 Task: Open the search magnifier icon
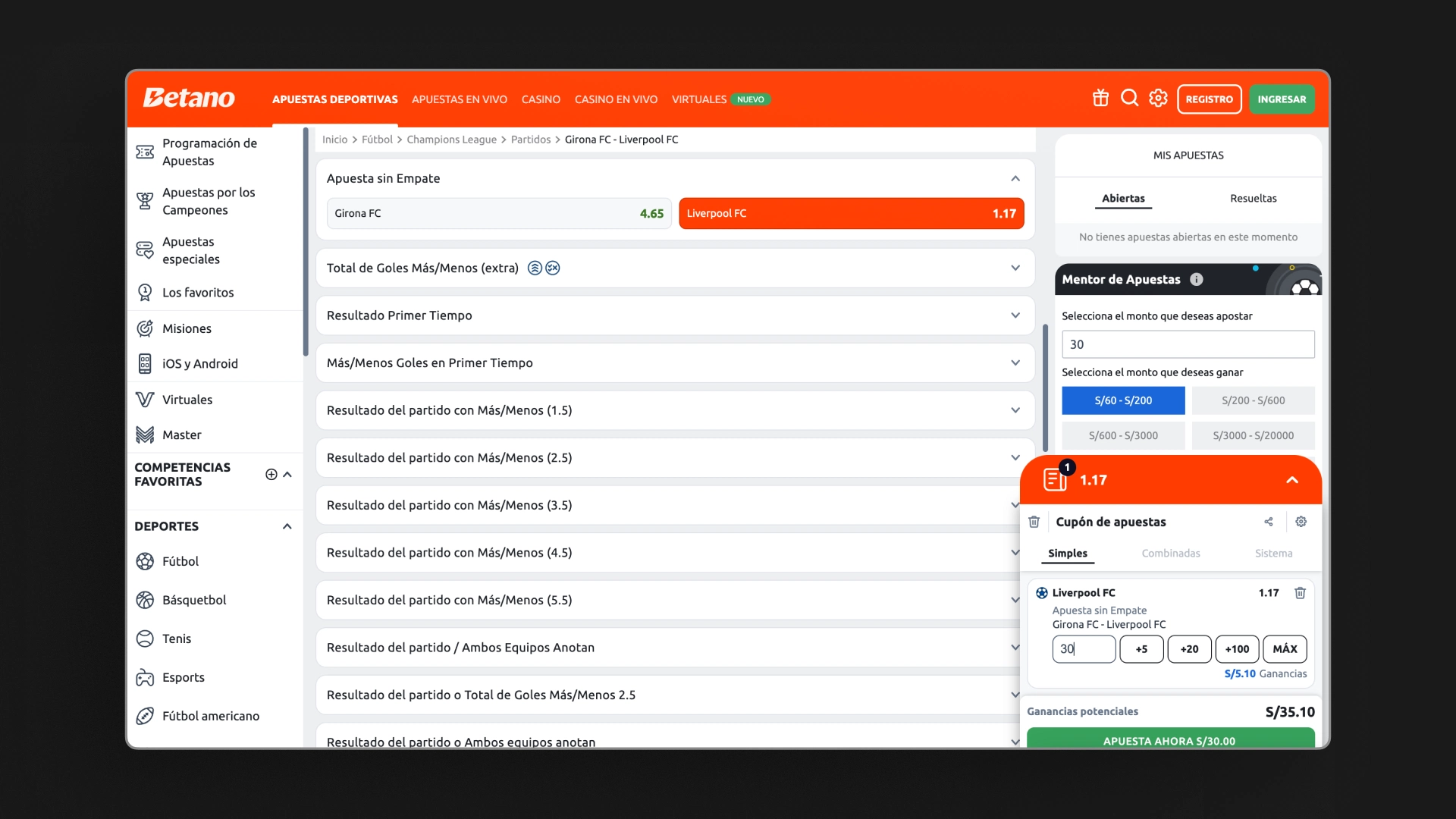tap(1129, 99)
